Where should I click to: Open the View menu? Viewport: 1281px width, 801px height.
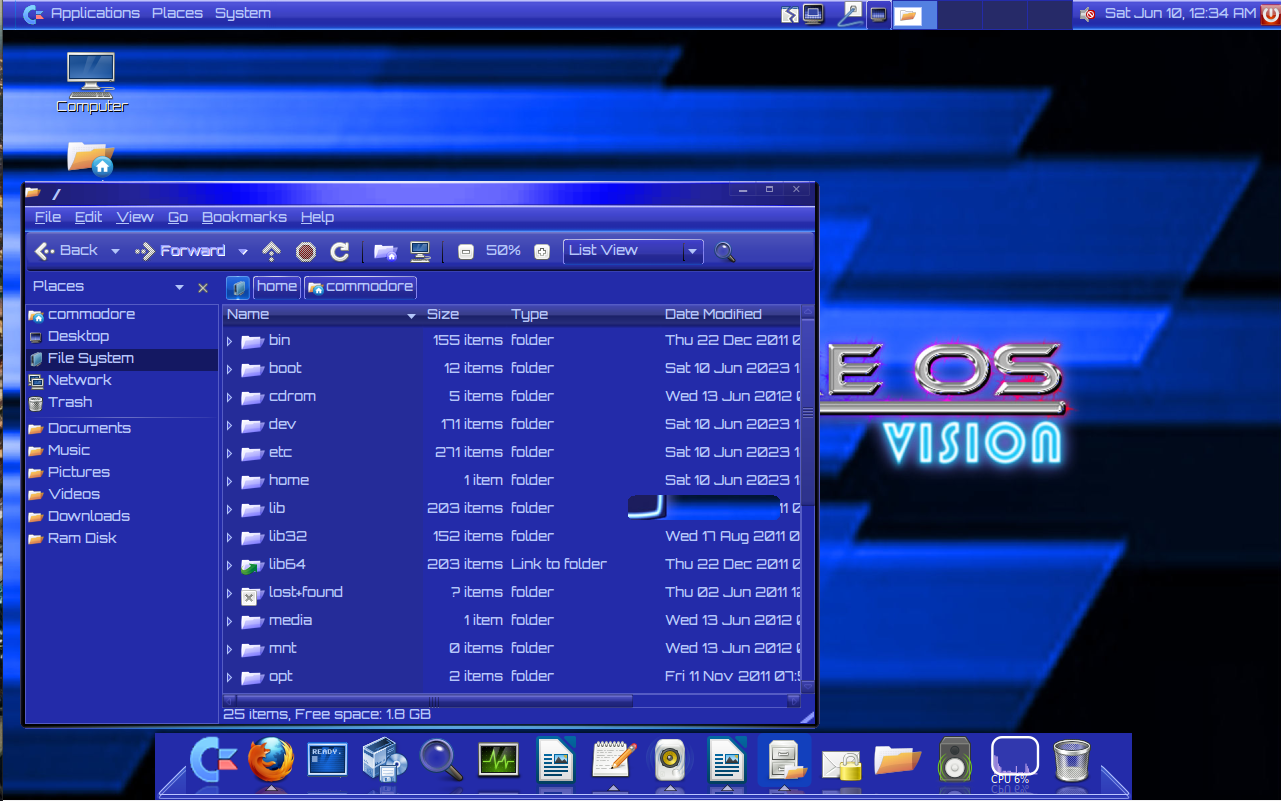pos(135,217)
